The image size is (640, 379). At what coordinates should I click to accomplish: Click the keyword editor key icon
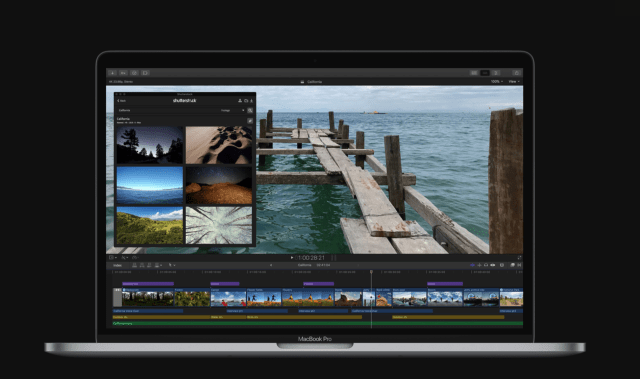123,73
